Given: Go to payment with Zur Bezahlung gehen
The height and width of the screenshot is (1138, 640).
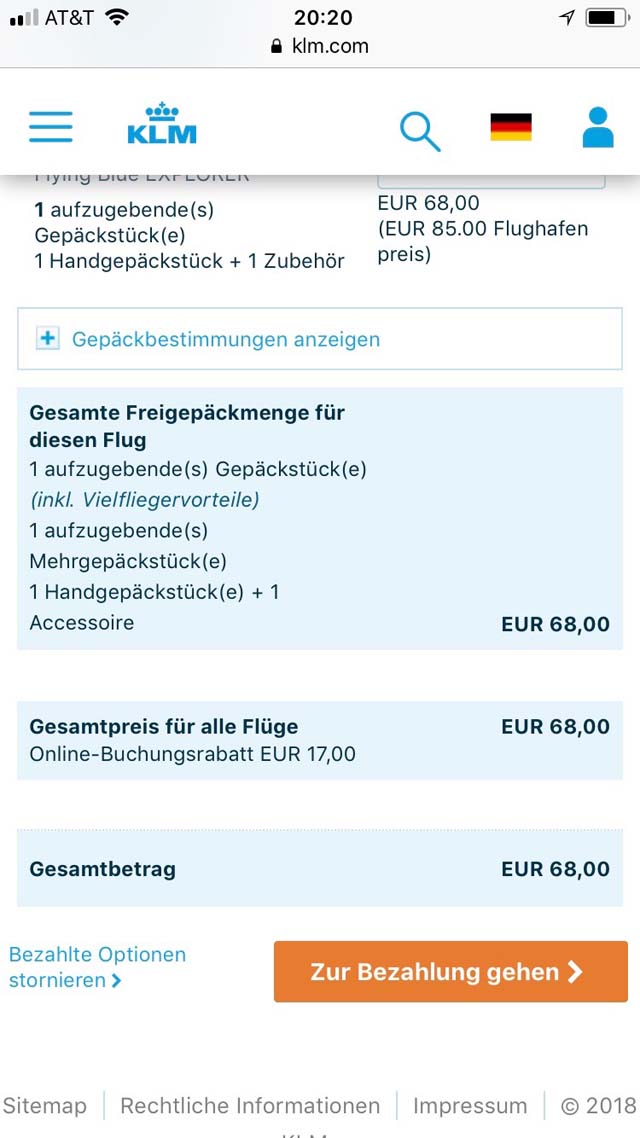Looking at the screenshot, I should point(451,972).
